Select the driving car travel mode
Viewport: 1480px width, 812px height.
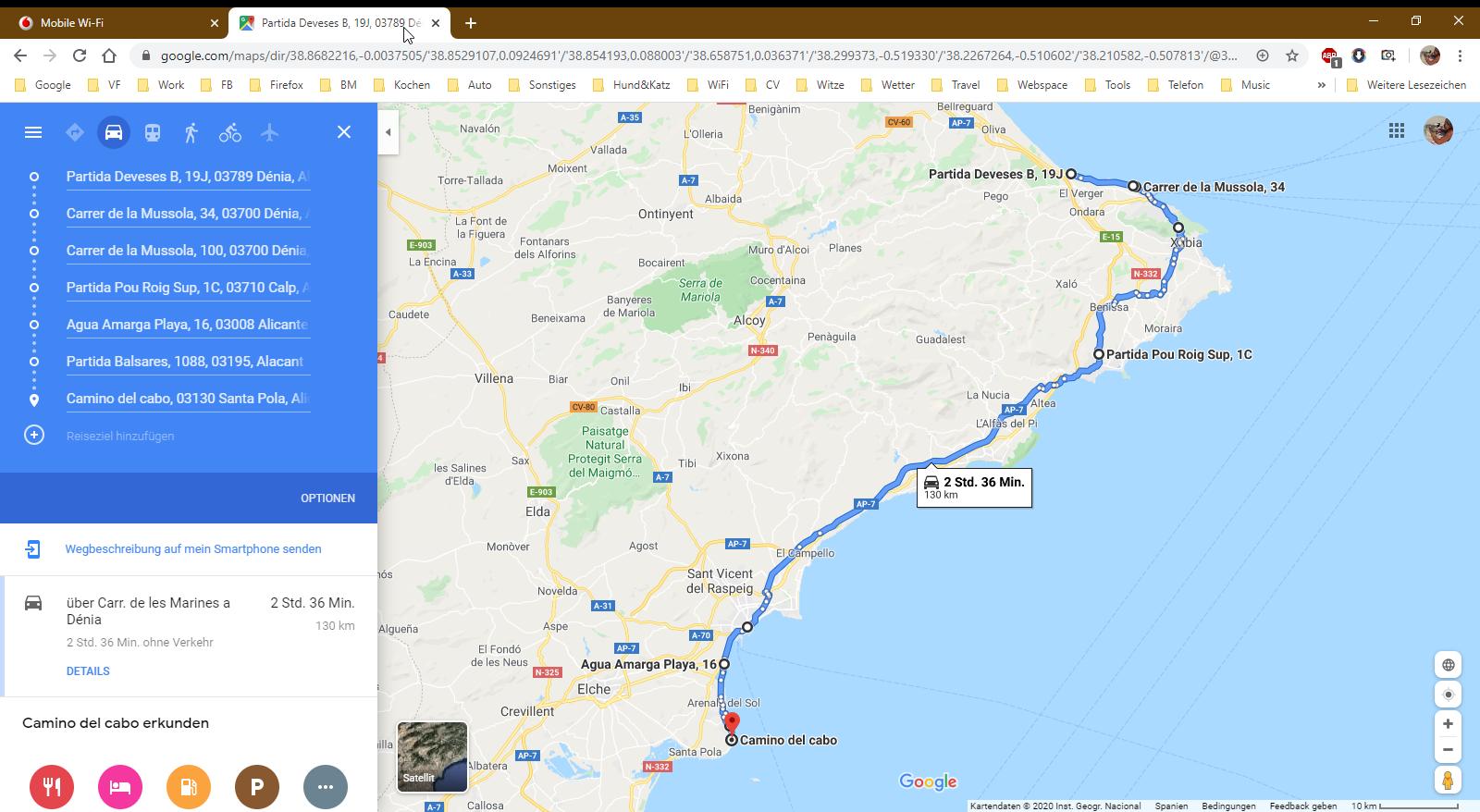coord(114,132)
